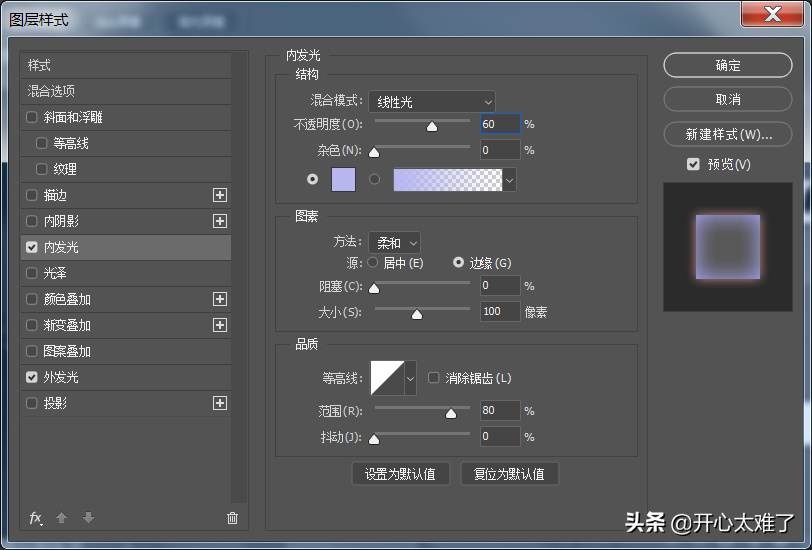Uncheck the 外发光 checkbox
This screenshot has width=812, height=550.
(x=32, y=377)
